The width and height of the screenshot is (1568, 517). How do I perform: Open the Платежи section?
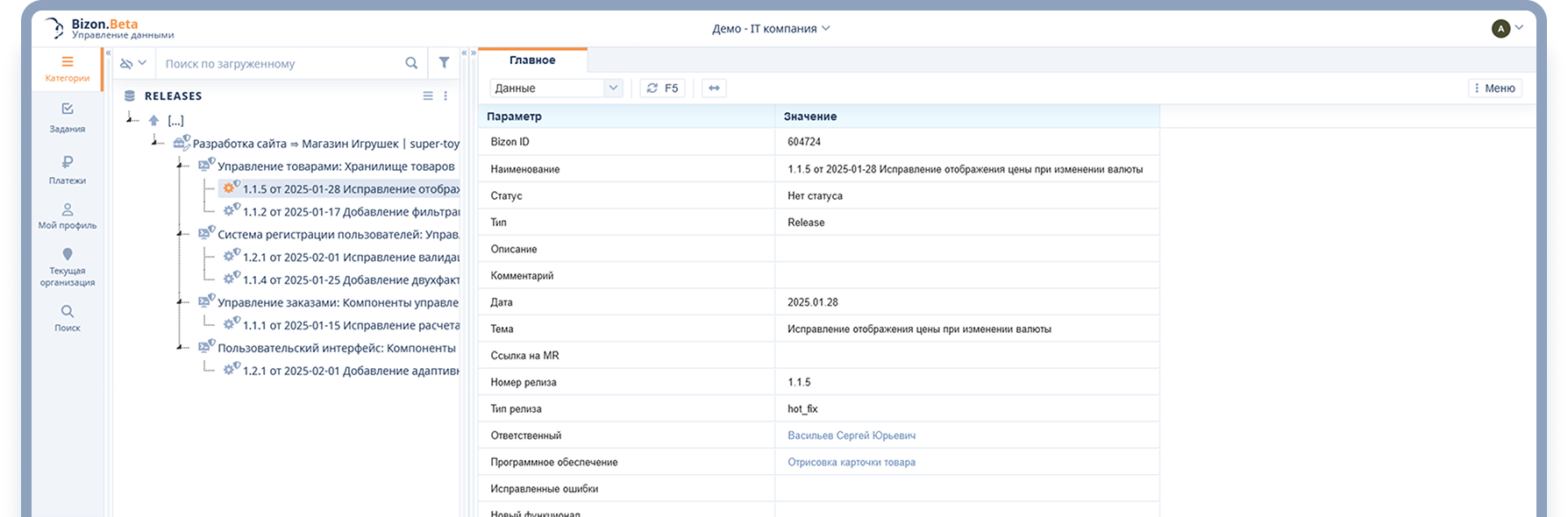point(68,170)
